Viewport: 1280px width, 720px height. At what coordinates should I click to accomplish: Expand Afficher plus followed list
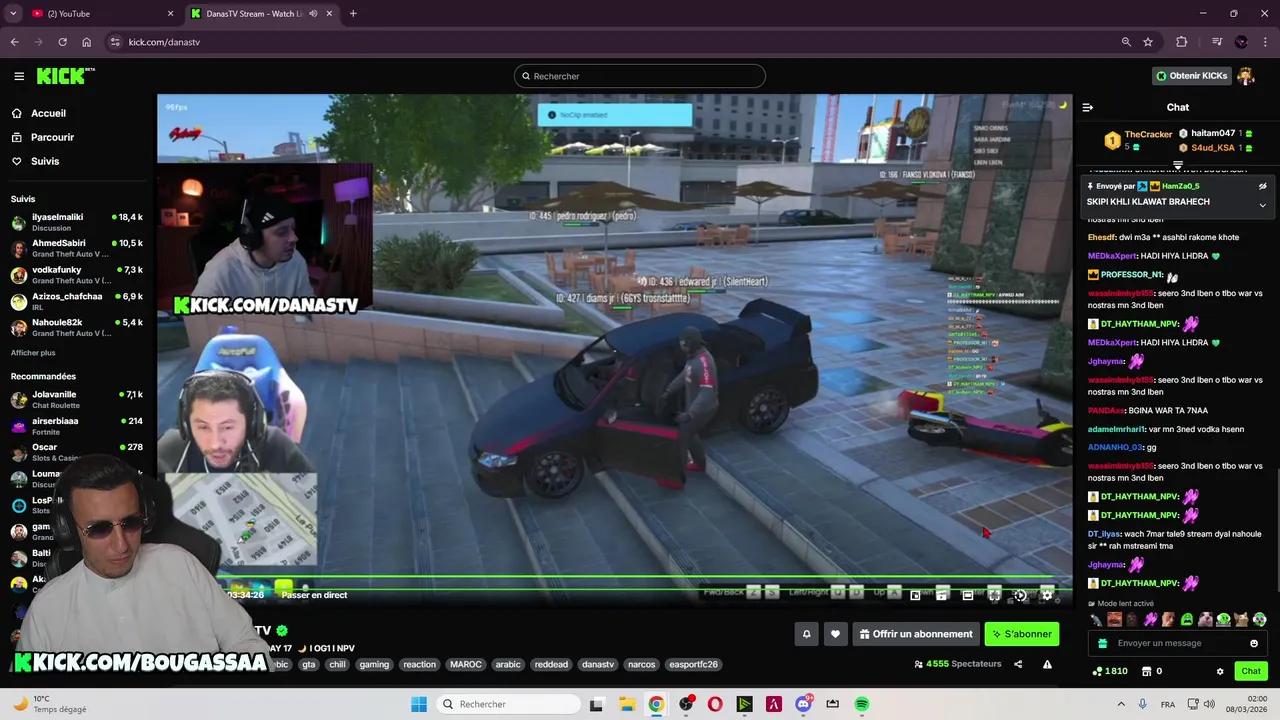click(33, 353)
